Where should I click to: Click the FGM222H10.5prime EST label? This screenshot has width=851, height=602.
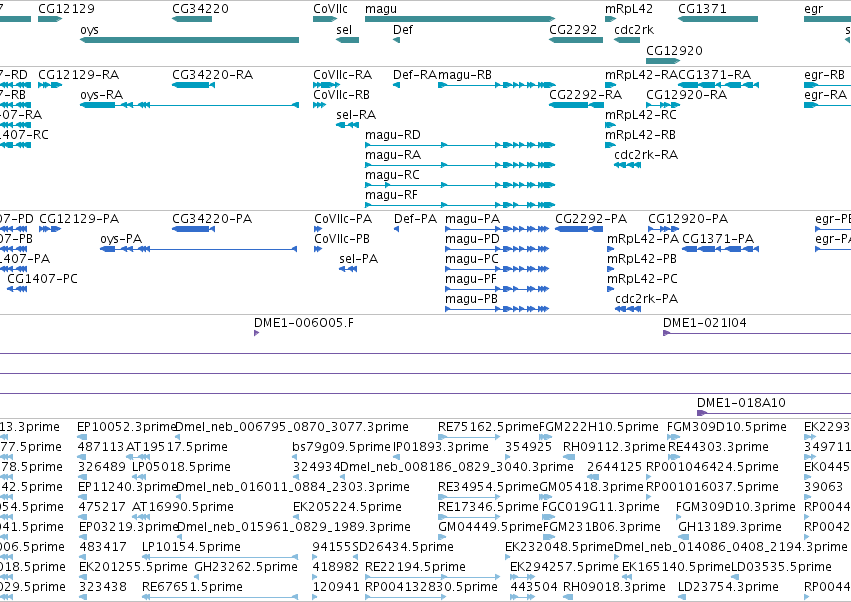point(599,427)
